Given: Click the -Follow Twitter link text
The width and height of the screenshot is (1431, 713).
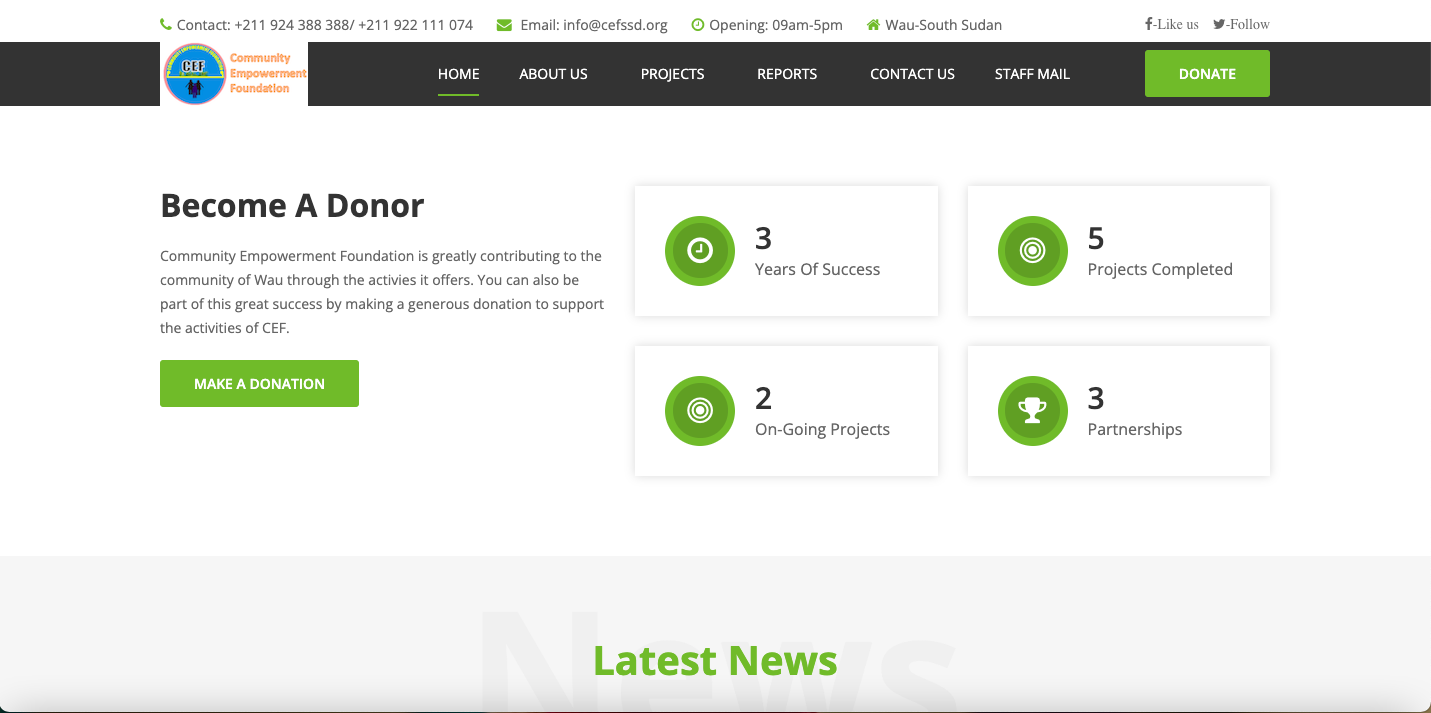Looking at the screenshot, I should 1248,24.
